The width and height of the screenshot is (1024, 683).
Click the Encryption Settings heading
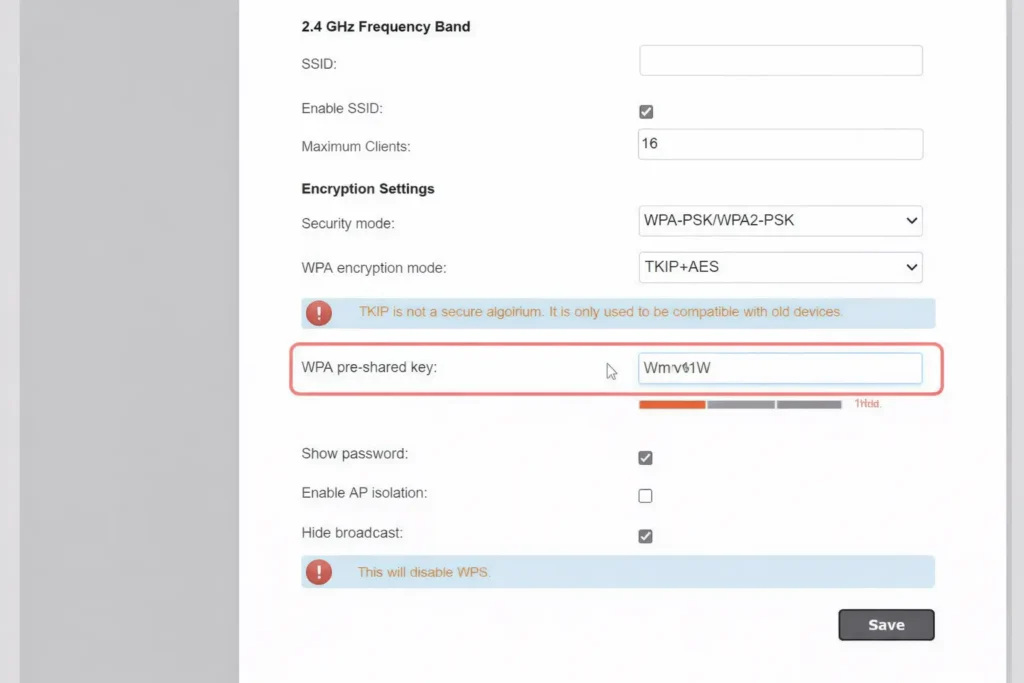[368, 189]
